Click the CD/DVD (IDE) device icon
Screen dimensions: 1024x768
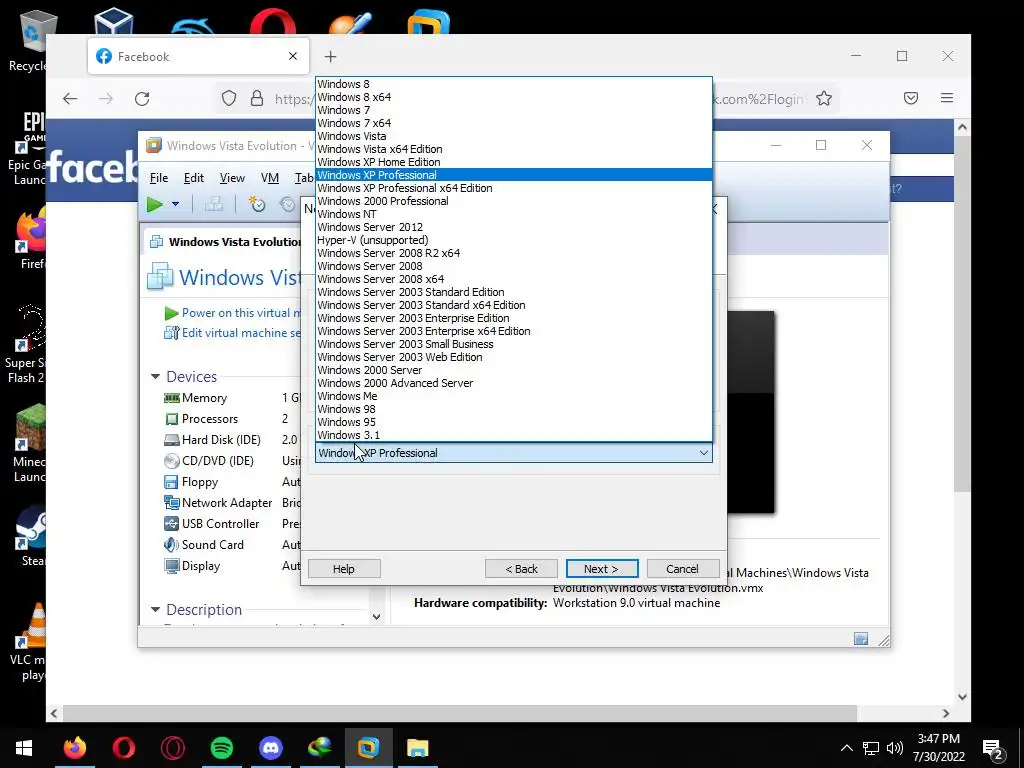click(x=172, y=461)
